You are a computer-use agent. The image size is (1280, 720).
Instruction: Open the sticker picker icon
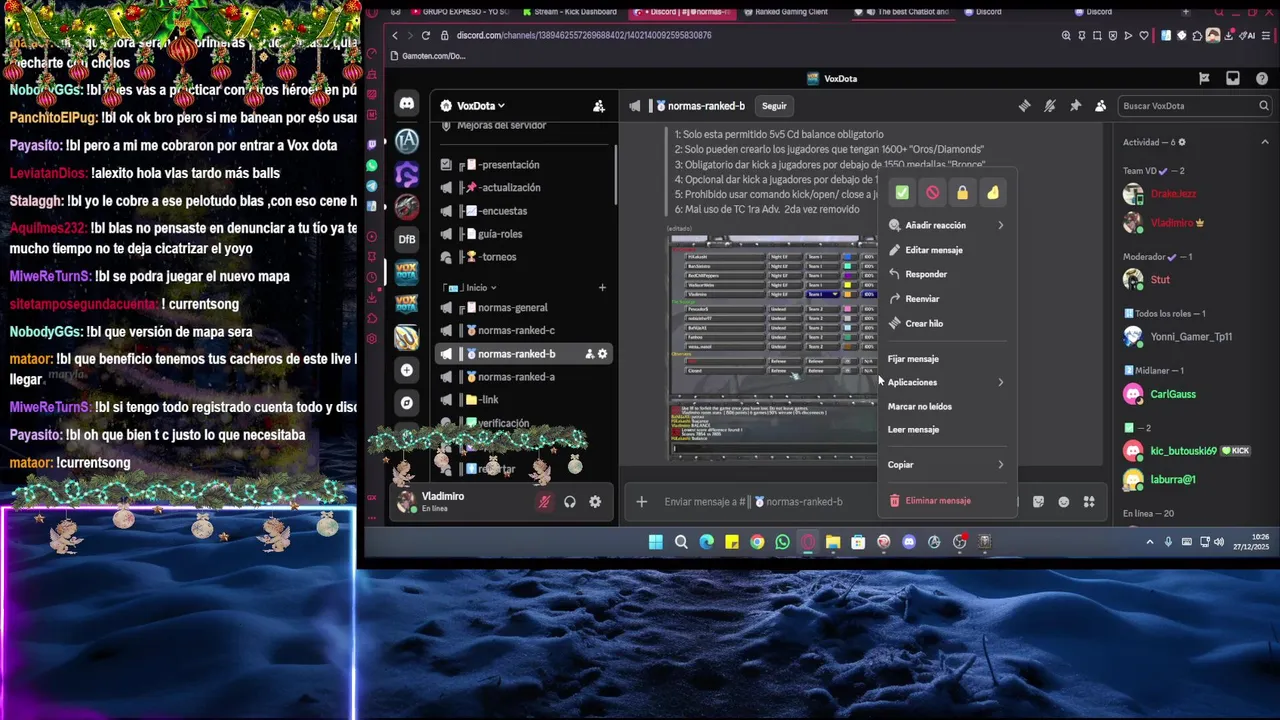coord(1039,502)
